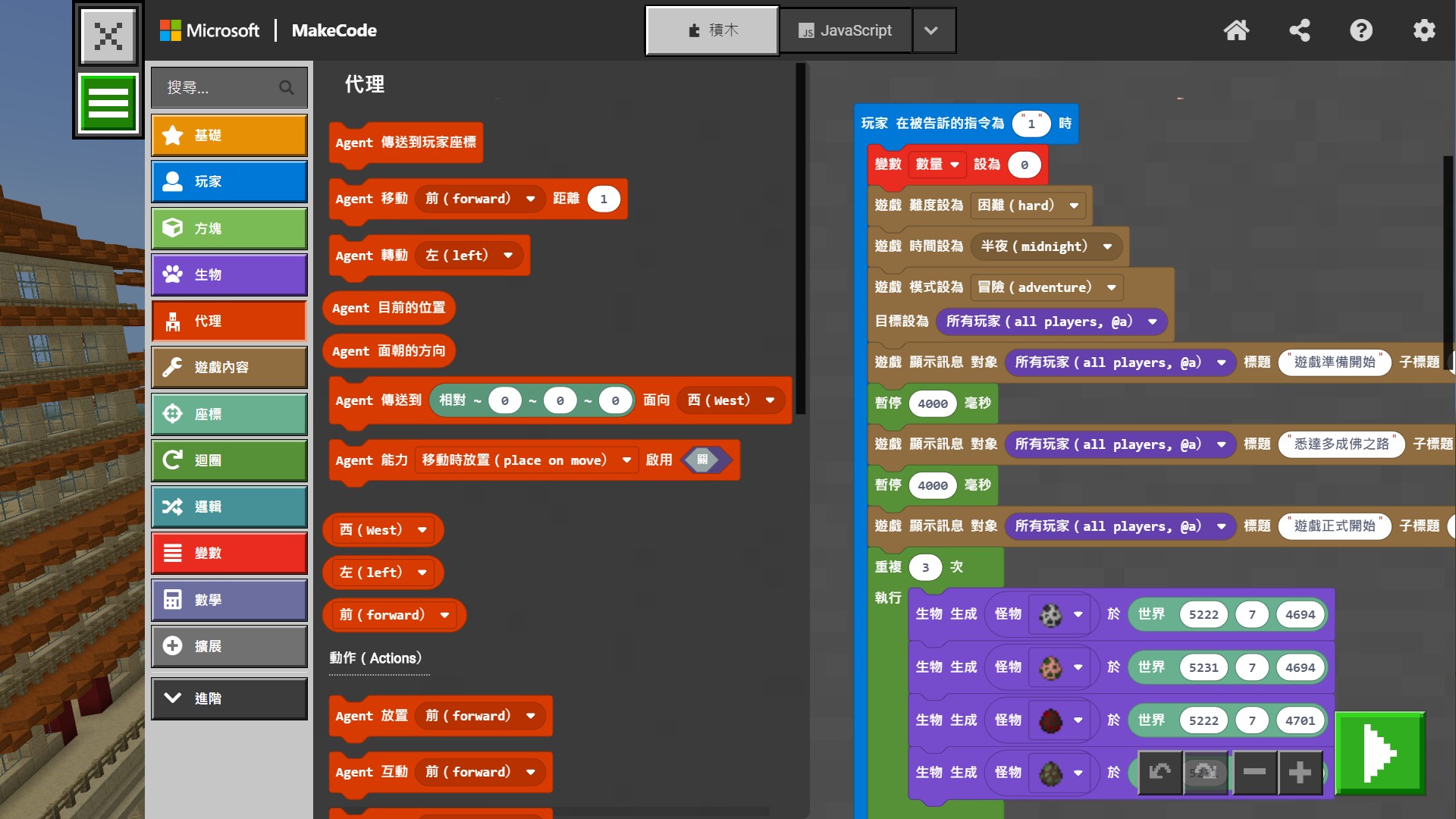Close editor with the X icon
The width and height of the screenshot is (1456, 819).
108,36
